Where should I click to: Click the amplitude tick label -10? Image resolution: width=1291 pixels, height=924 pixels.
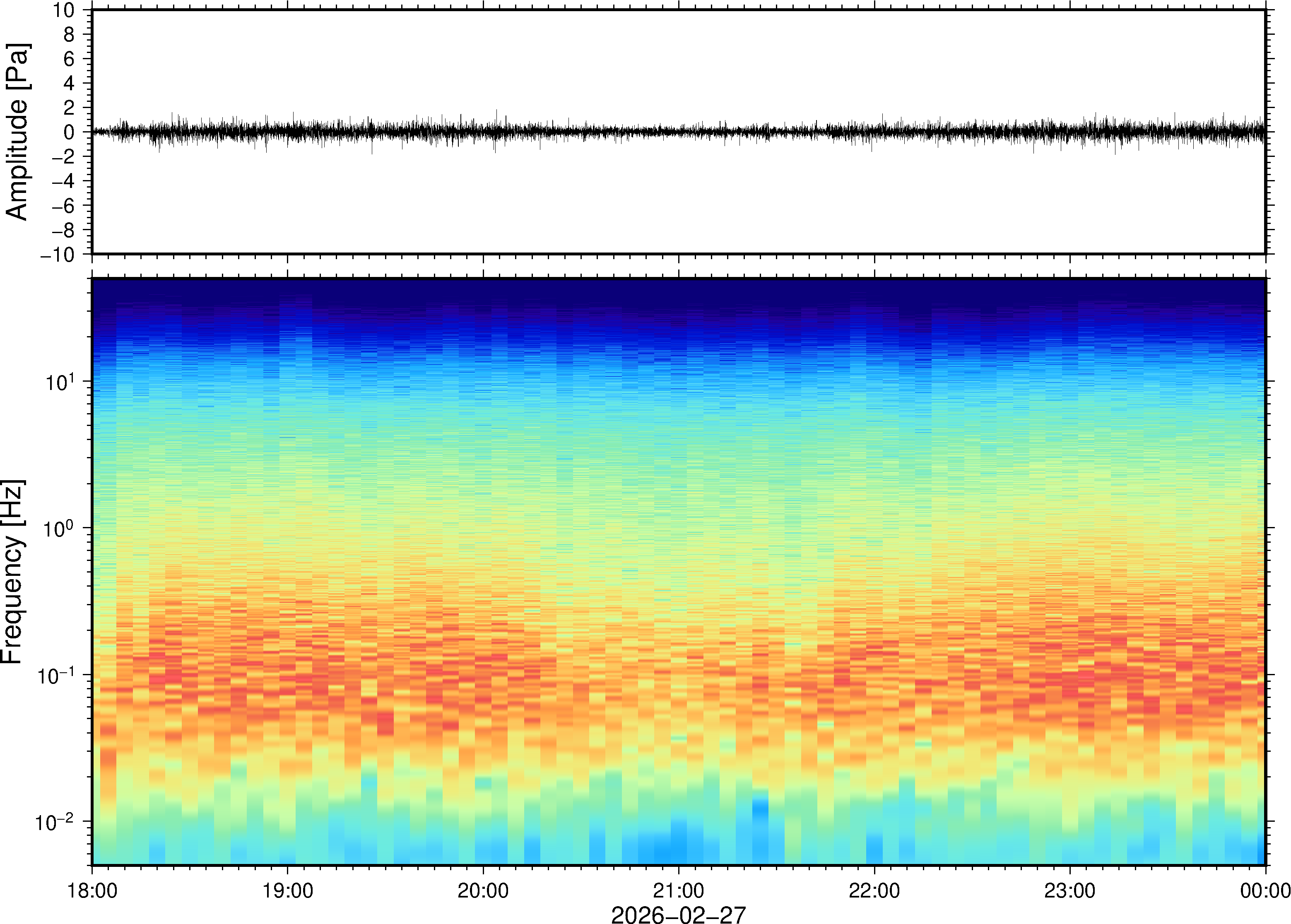(58, 255)
